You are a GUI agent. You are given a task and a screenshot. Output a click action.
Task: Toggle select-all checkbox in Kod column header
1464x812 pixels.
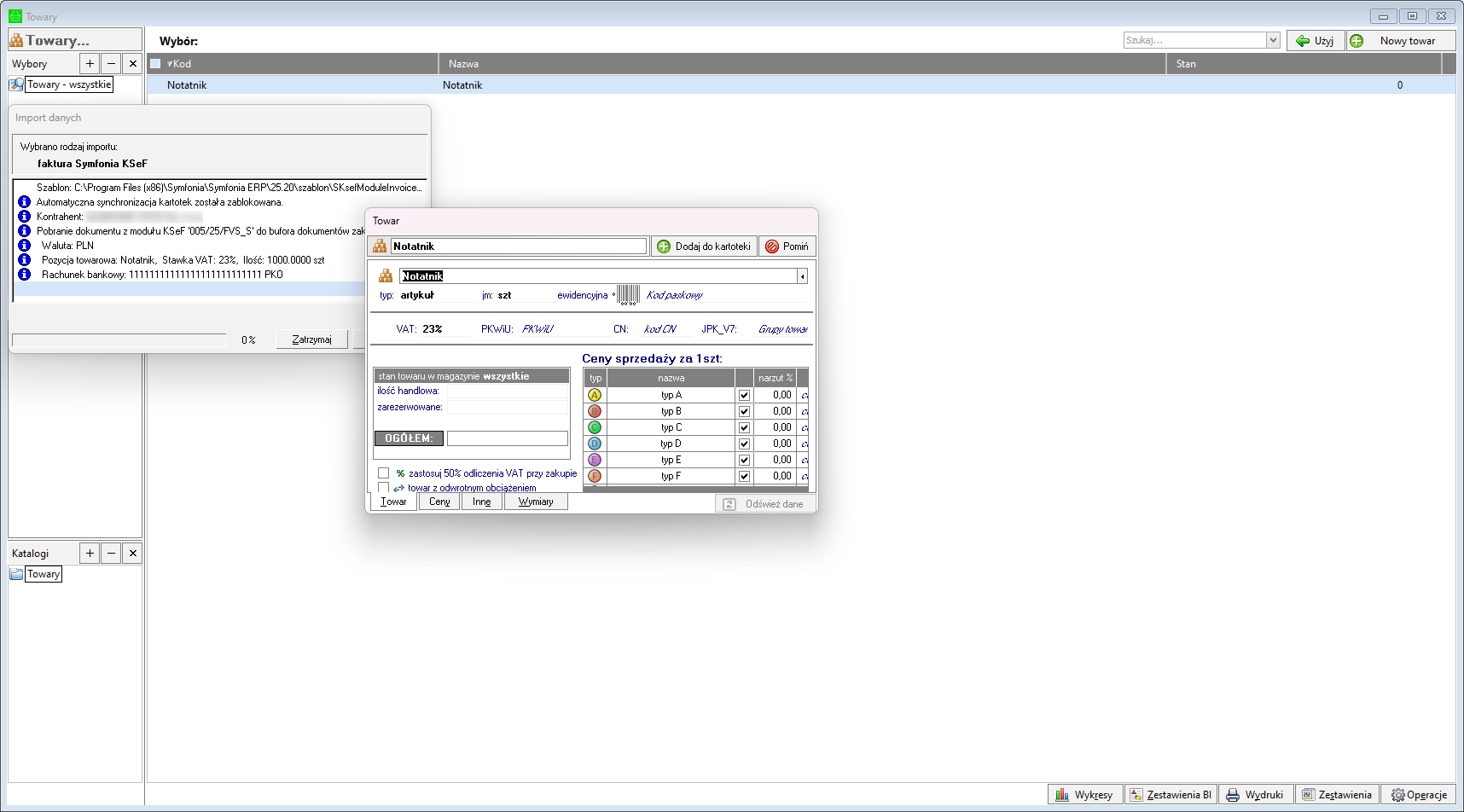tap(155, 64)
